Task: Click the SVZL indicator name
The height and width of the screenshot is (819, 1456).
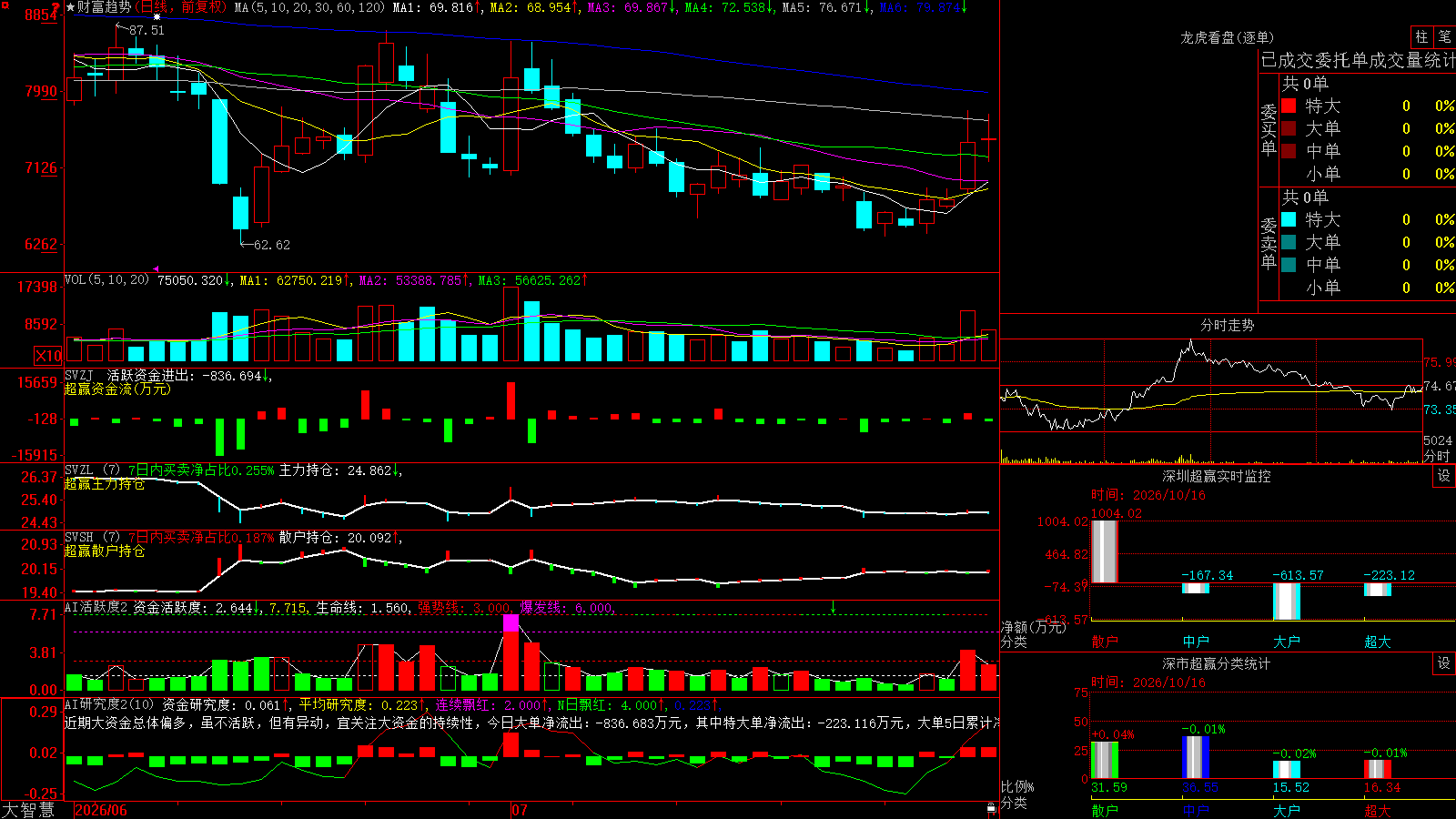Action: 79,470
